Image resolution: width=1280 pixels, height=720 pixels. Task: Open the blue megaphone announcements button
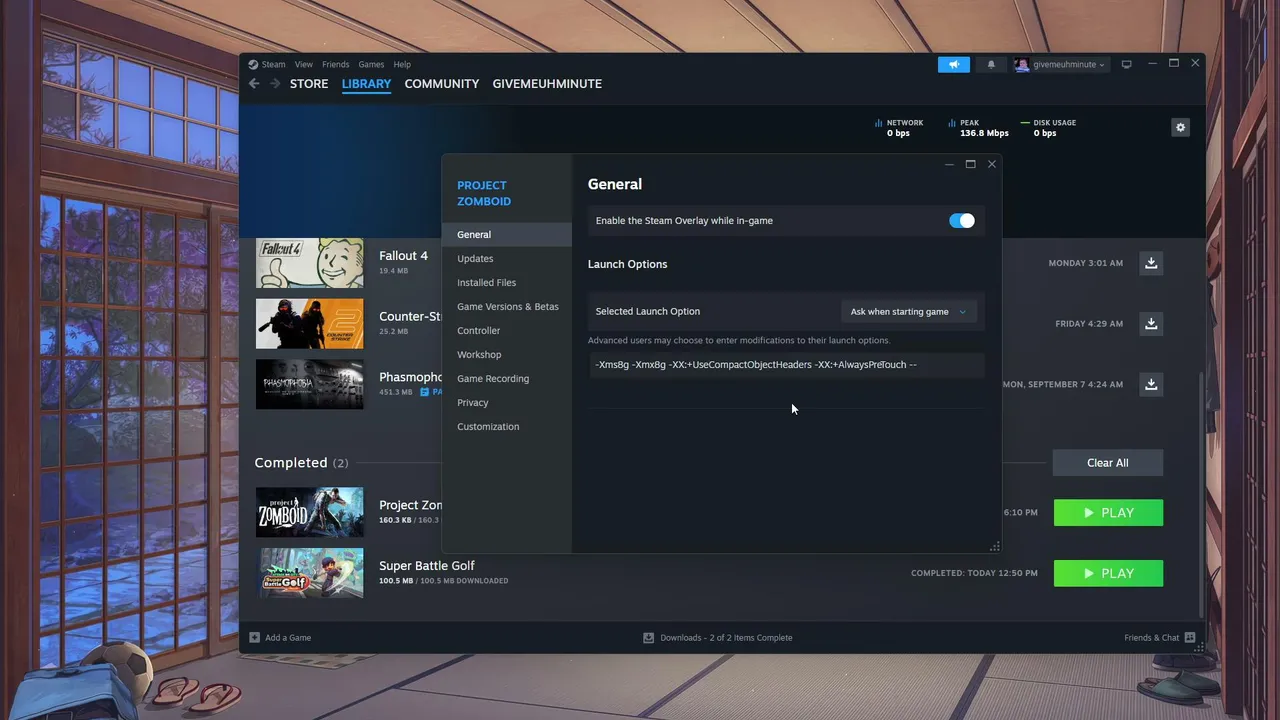click(x=954, y=64)
